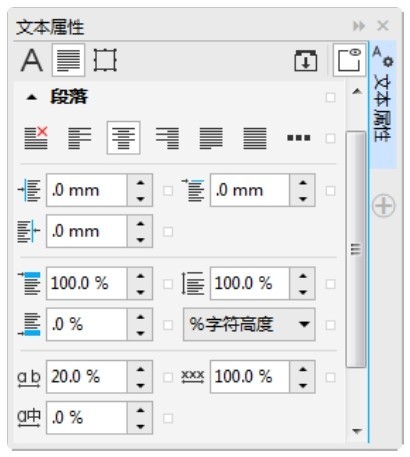The image size is (410, 457).
Task: Select the Character tab with the A icon
Action: [x=32, y=60]
